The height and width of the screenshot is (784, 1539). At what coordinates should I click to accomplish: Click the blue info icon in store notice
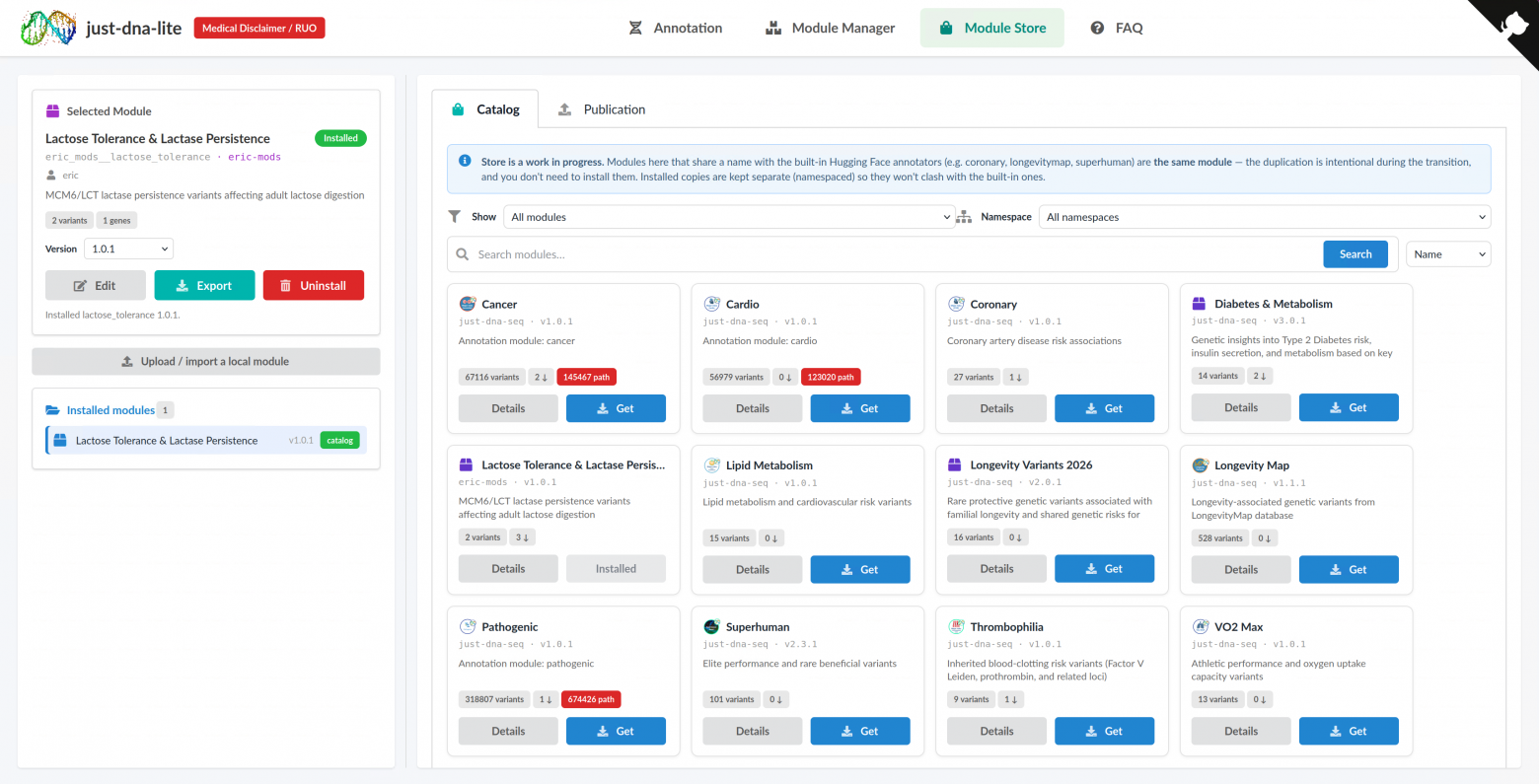click(466, 161)
